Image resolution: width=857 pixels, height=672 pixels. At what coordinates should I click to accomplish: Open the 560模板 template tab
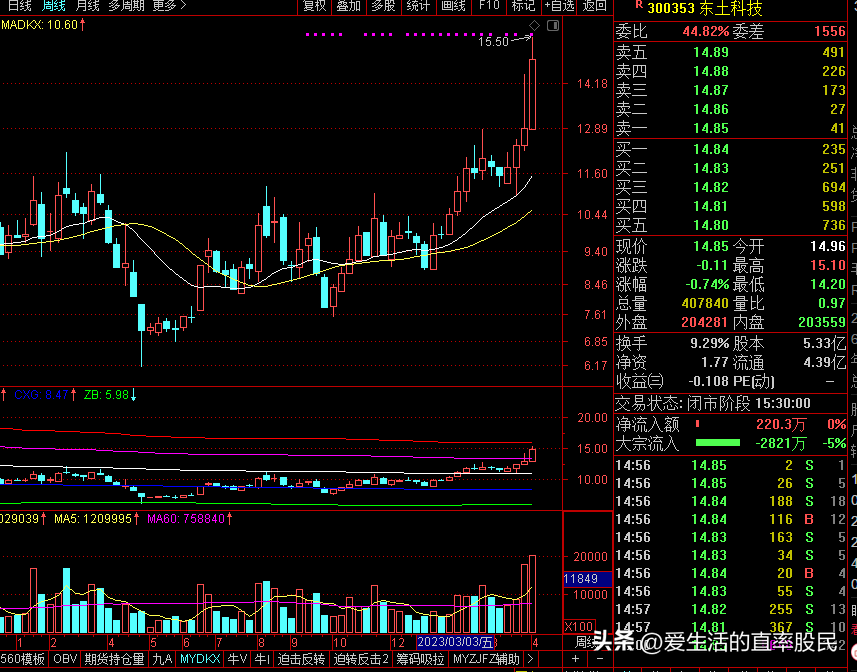(x=23, y=660)
